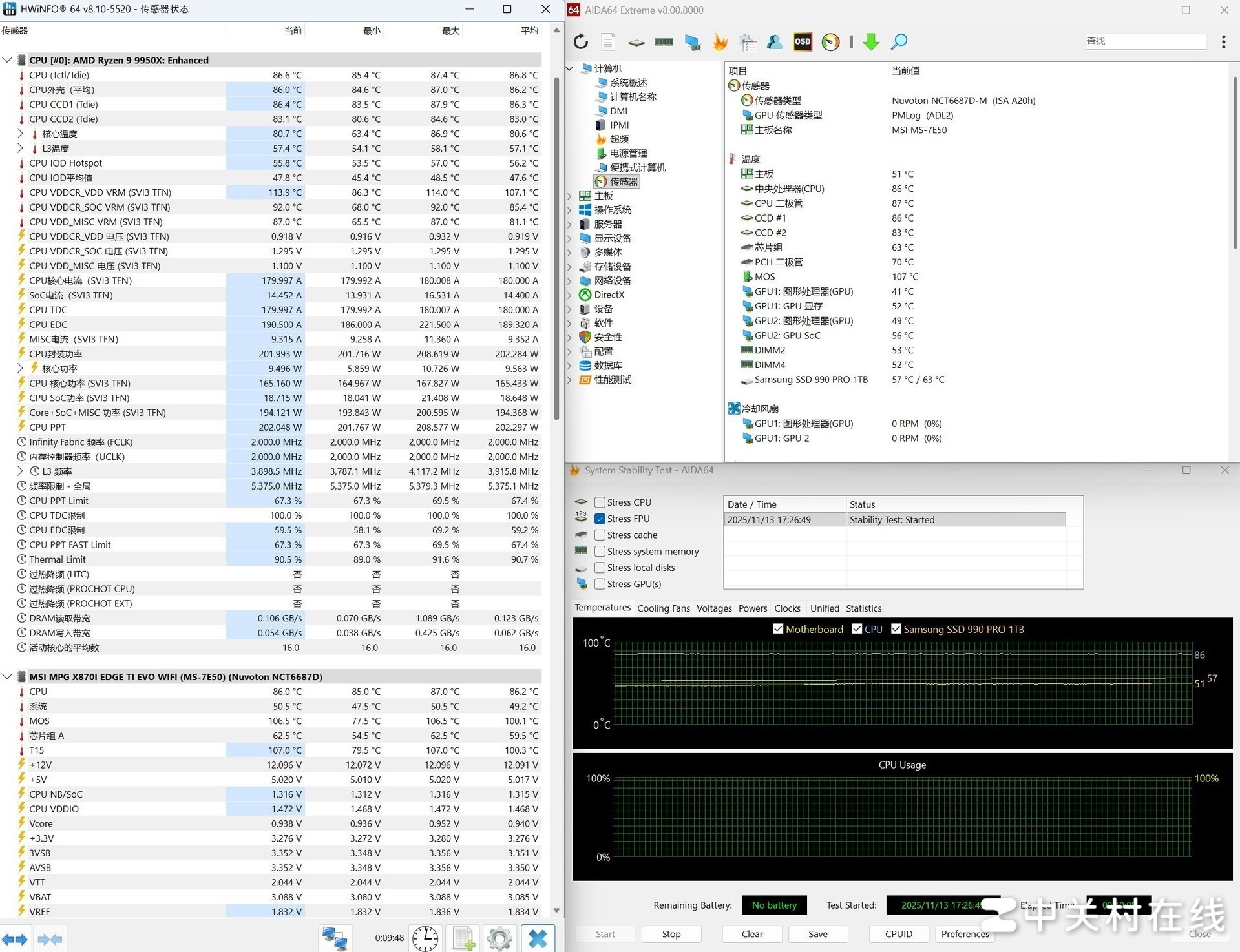This screenshot has height=952, width=1240.
Task: Enable Stress system memory option
Action: pyautogui.click(x=600, y=551)
